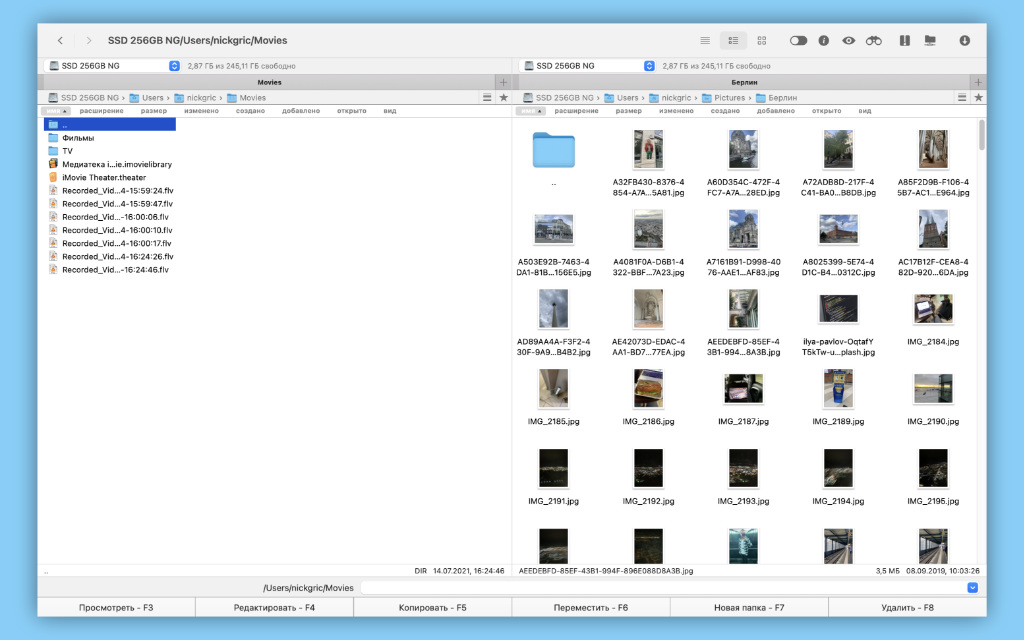The height and width of the screenshot is (640, 1024).
Task: Select the IMG_2189.jpg thumbnail
Action: 838,396
